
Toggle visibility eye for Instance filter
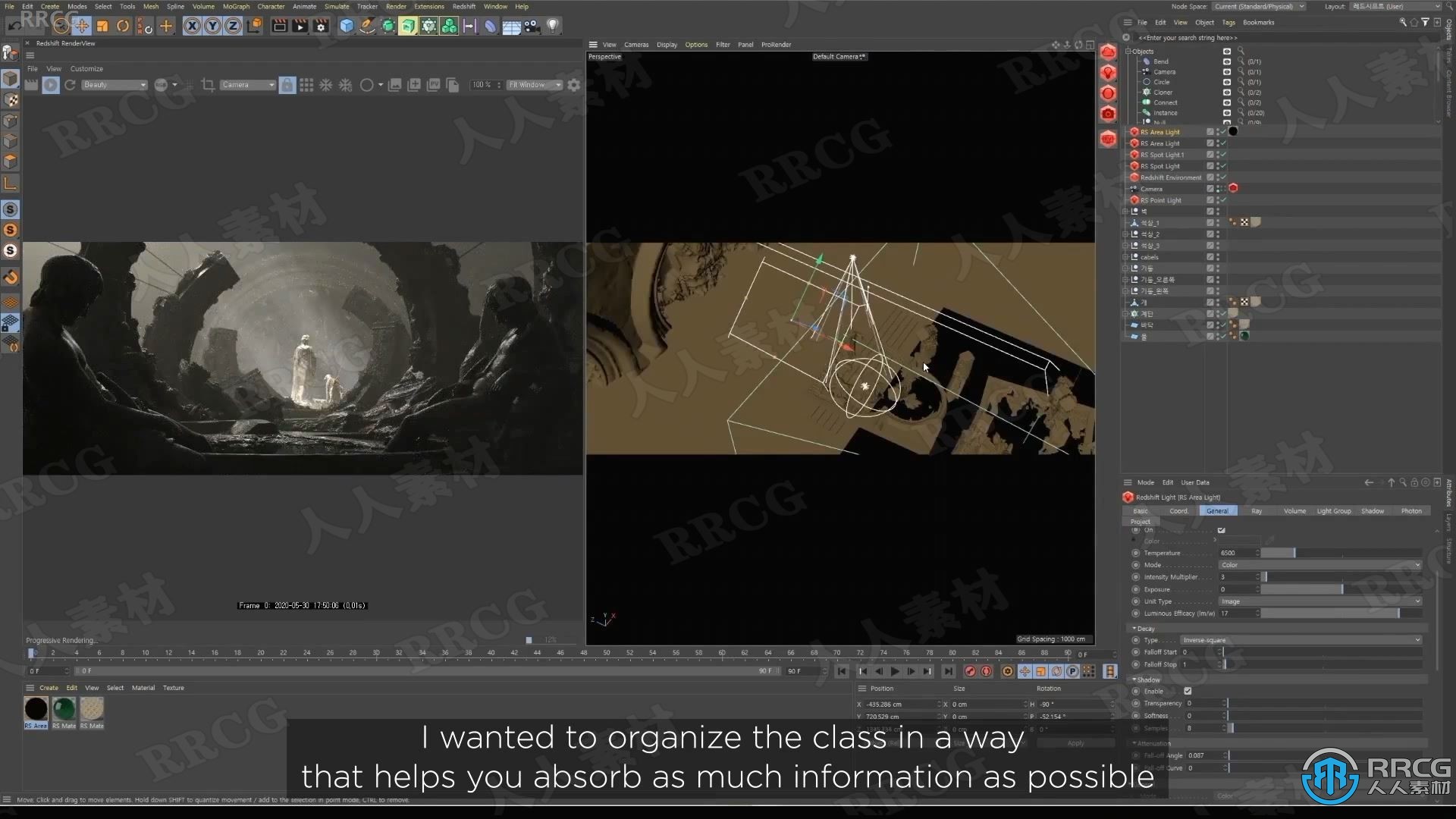(x=1227, y=113)
